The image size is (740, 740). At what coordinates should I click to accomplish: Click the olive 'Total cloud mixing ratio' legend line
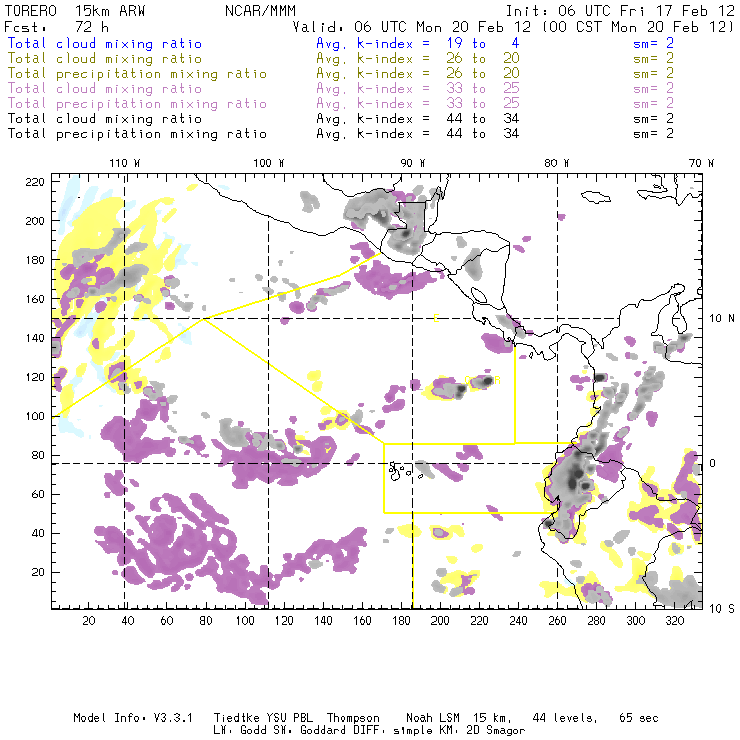click(x=105, y=59)
